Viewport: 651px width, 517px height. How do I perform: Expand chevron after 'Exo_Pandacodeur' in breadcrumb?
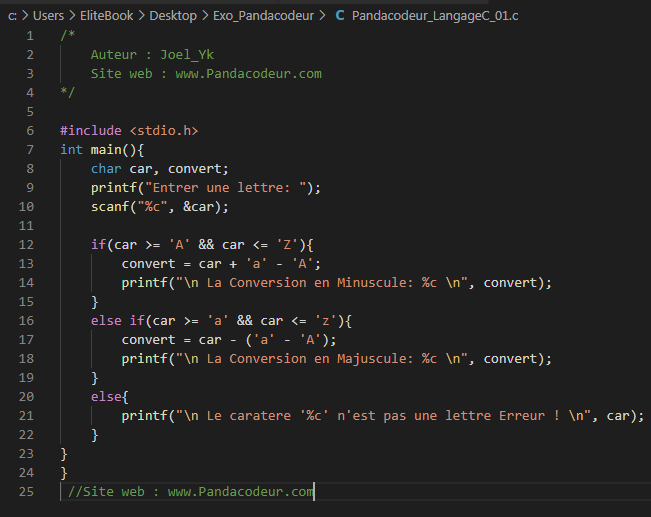click(x=323, y=16)
